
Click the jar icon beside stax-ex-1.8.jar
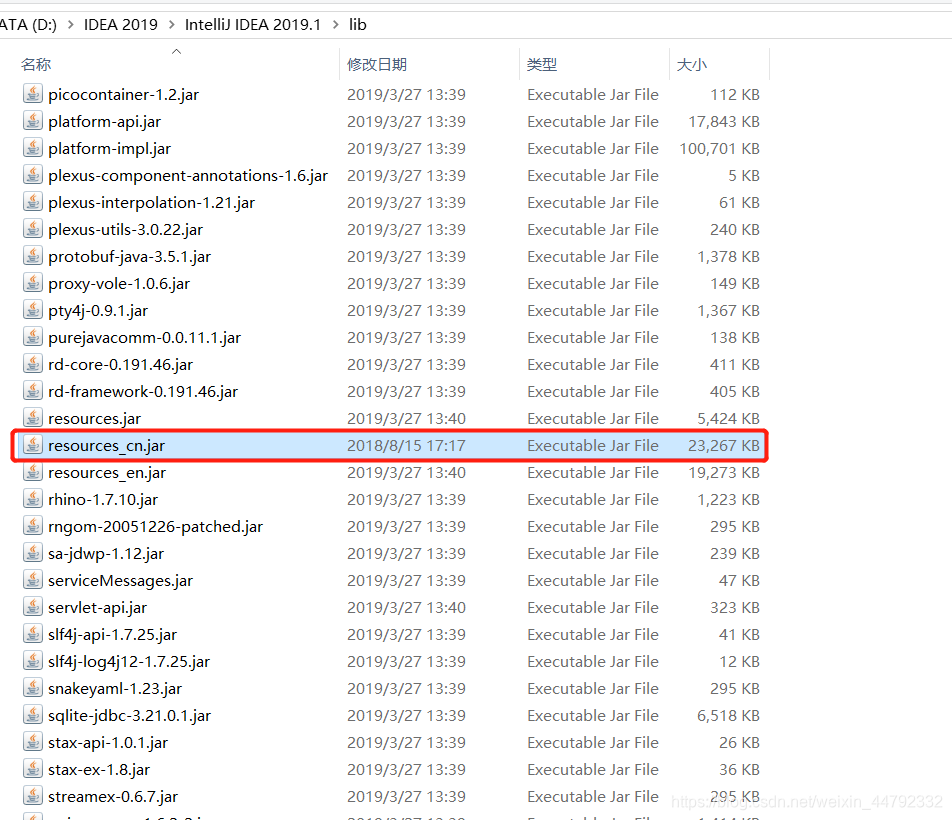point(33,770)
